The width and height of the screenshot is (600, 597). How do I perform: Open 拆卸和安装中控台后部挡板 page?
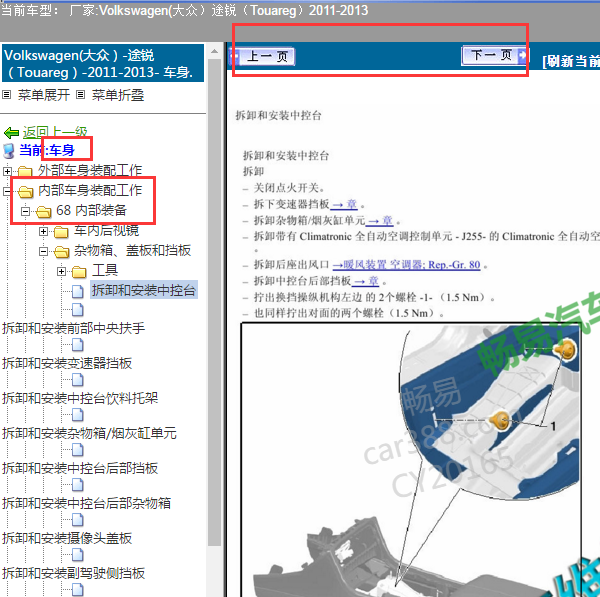coord(80,468)
